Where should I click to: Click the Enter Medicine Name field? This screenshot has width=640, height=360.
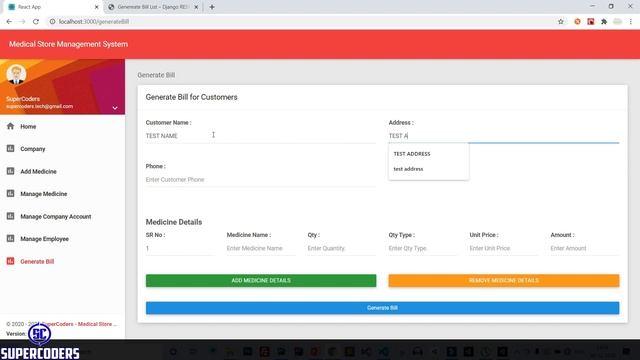tap(261, 248)
